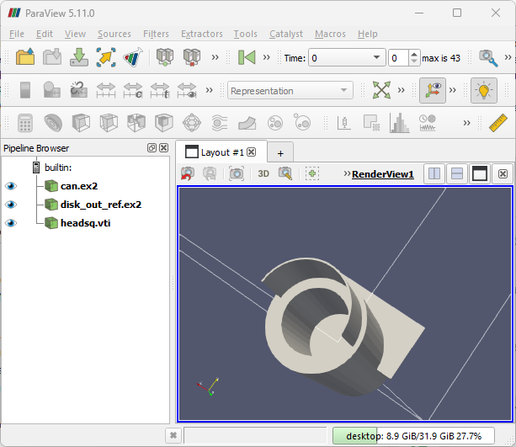Expand more VCR controls after first-frame button
Viewport: 516px width, 447px height.
266,57
